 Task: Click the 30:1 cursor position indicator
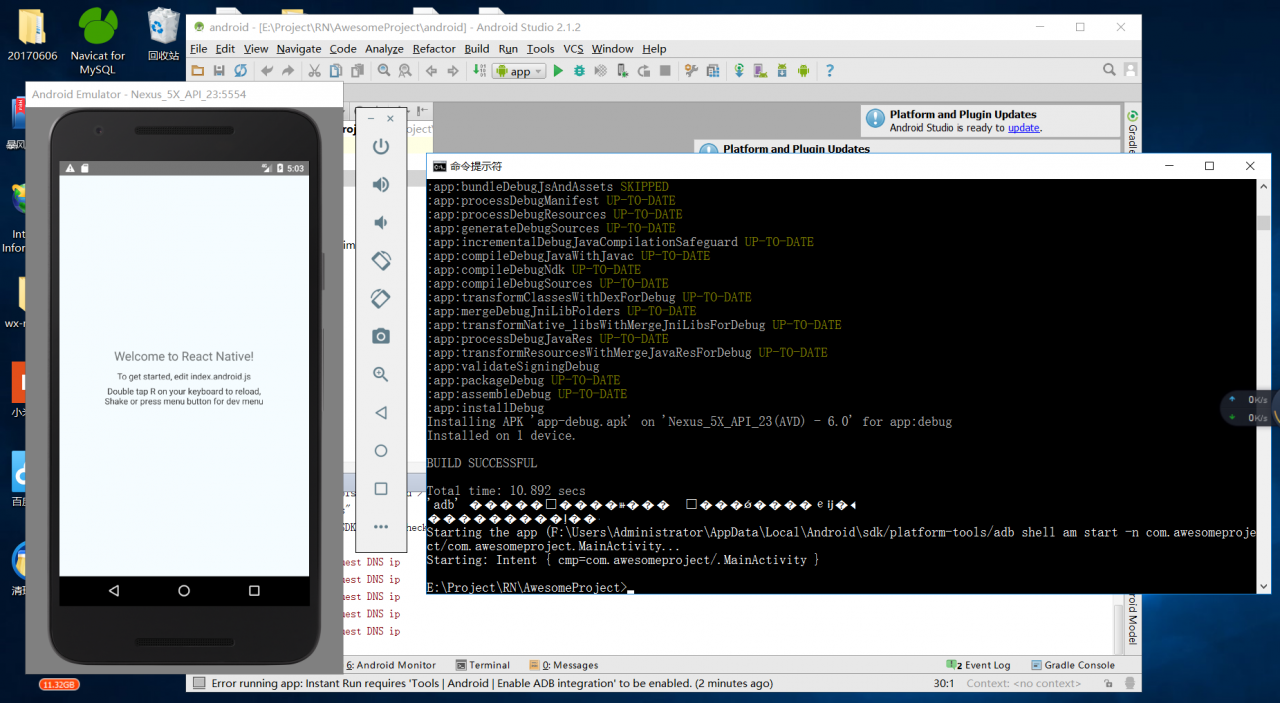click(944, 684)
